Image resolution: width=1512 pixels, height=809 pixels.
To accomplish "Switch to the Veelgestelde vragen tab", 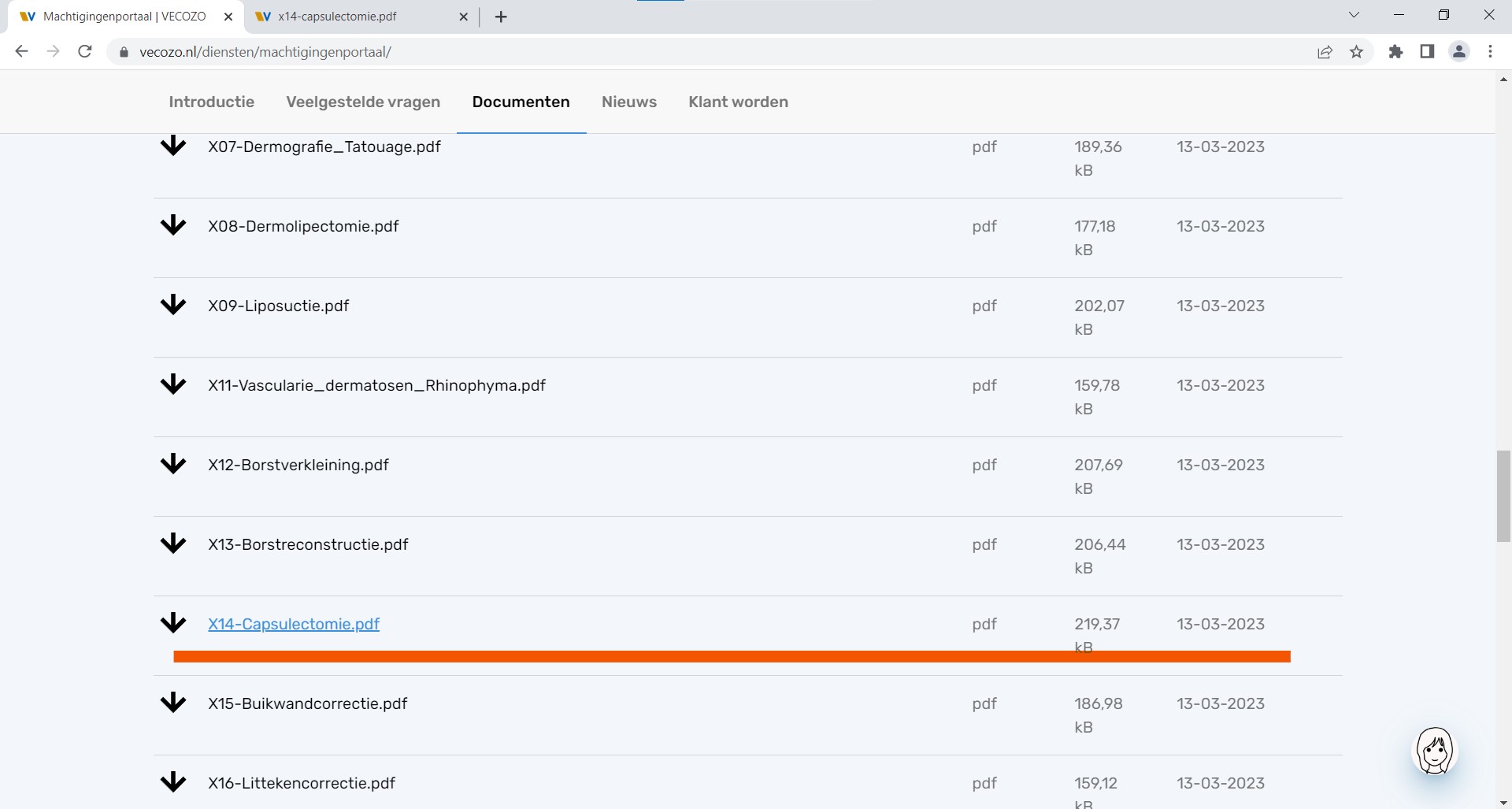I will tap(363, 102).
